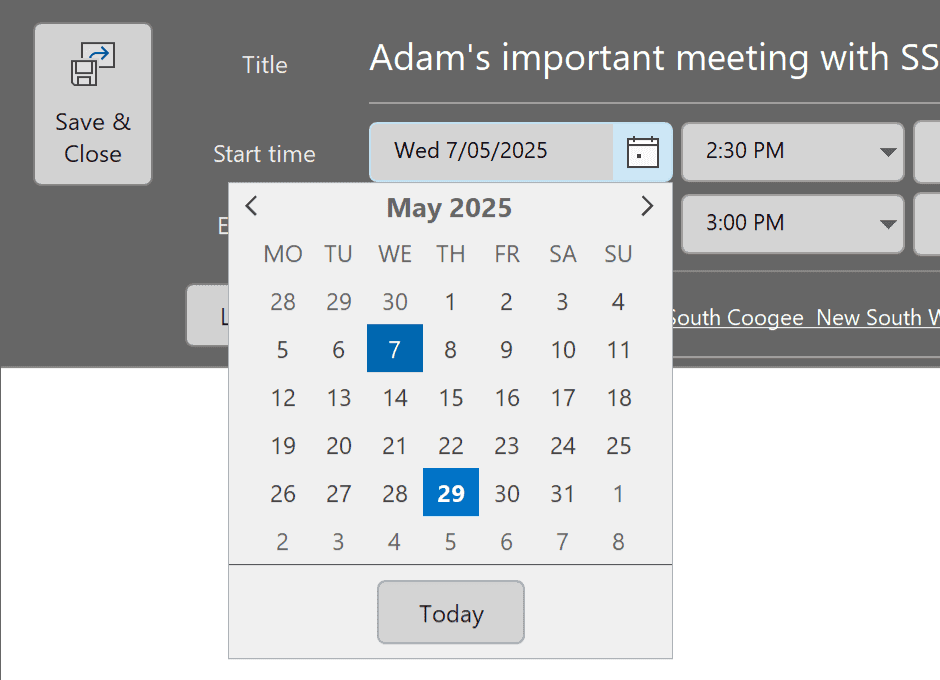Pick June 8 in the last calendar row
The image size is (940, 680).
pos(619,541)
